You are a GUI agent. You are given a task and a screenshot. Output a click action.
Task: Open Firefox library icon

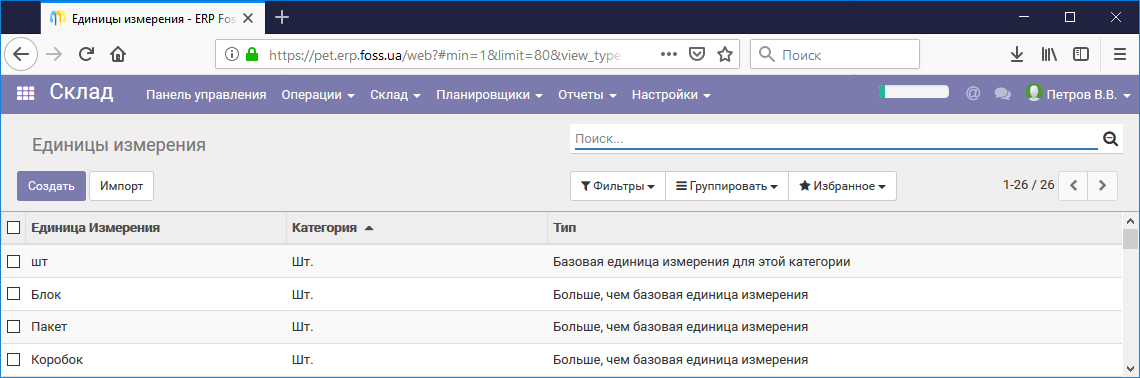click(1049, 54)
